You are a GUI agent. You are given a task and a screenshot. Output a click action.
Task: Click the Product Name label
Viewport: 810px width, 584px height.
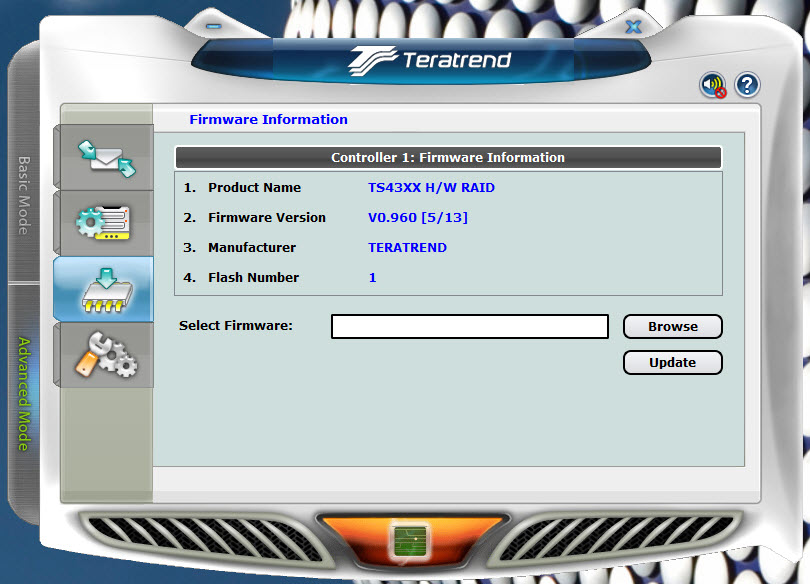[254, 187]
